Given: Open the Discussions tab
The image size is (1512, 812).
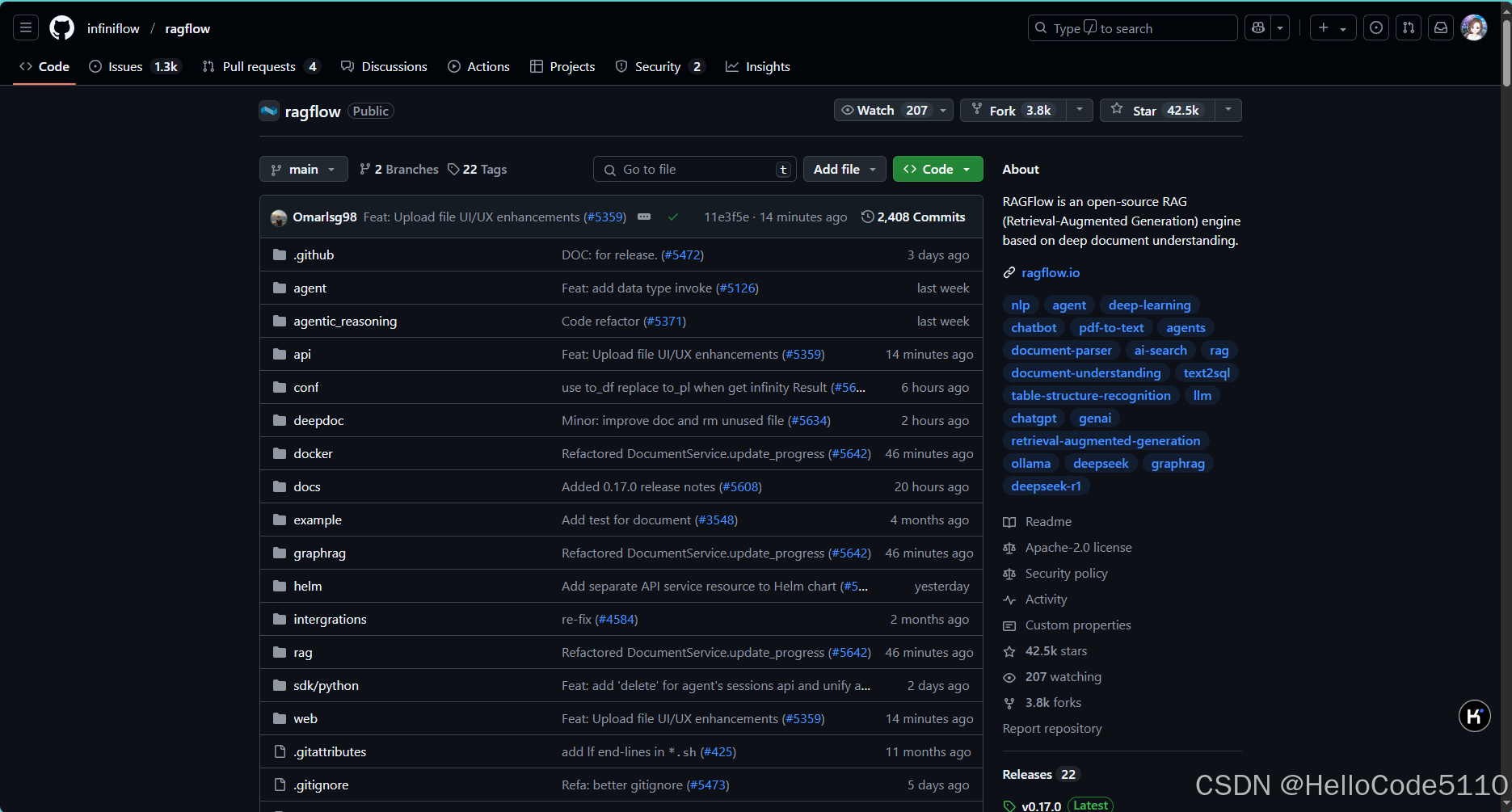Looking at the screenshot, I should pyautogui.click(x=384, y=66).
